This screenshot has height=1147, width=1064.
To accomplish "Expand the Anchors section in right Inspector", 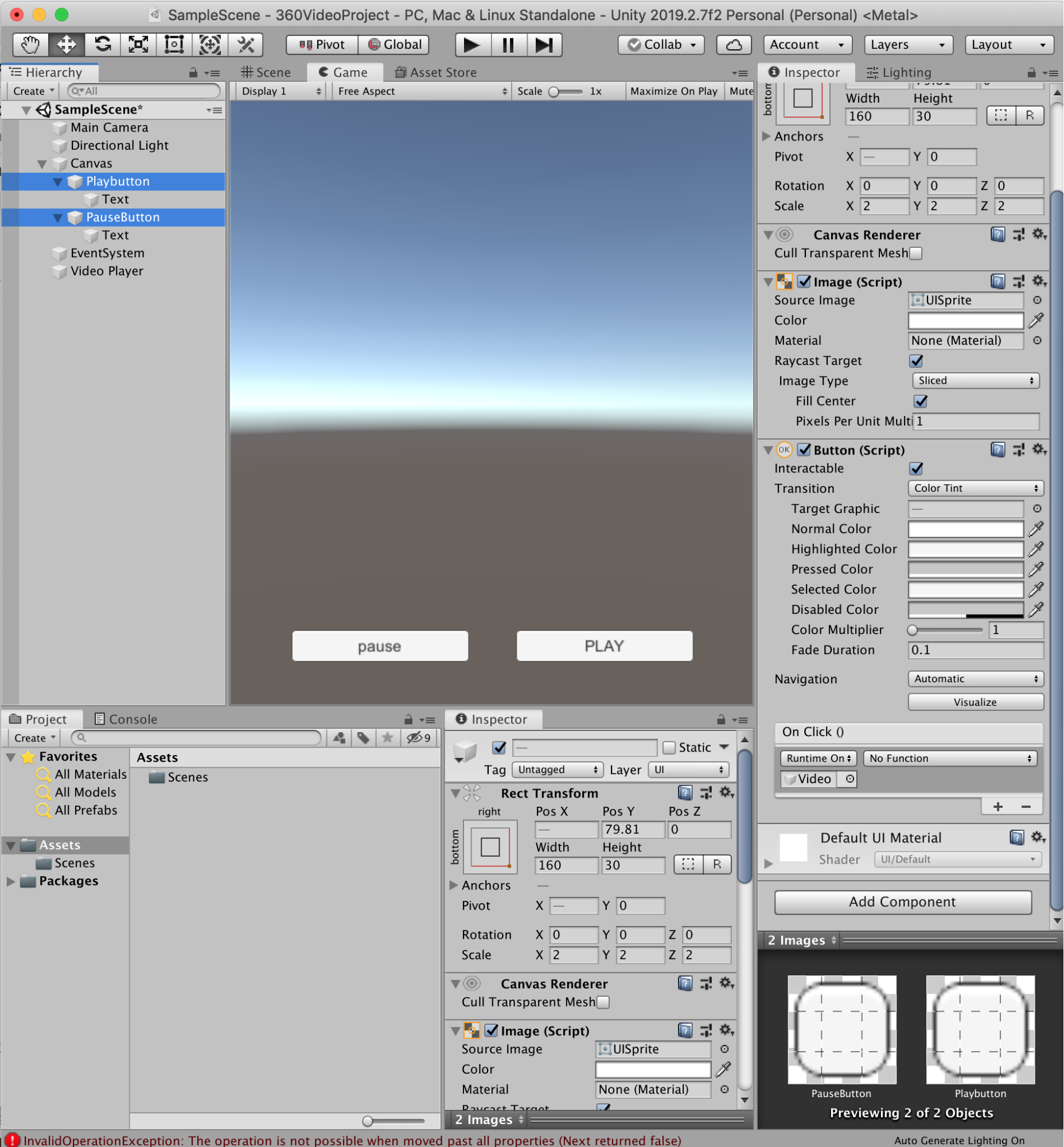I will point(766,137).
